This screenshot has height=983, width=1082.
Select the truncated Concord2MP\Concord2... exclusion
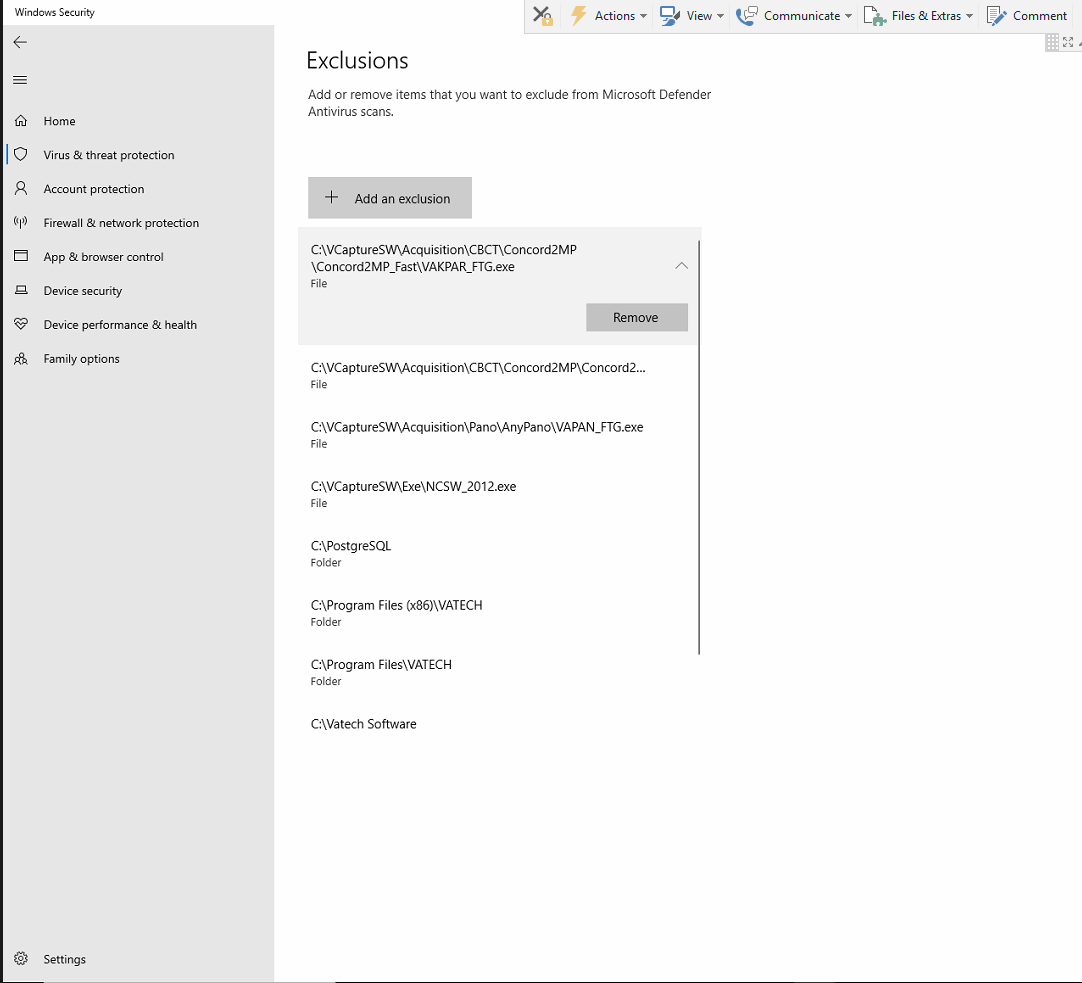click(498, 375)
